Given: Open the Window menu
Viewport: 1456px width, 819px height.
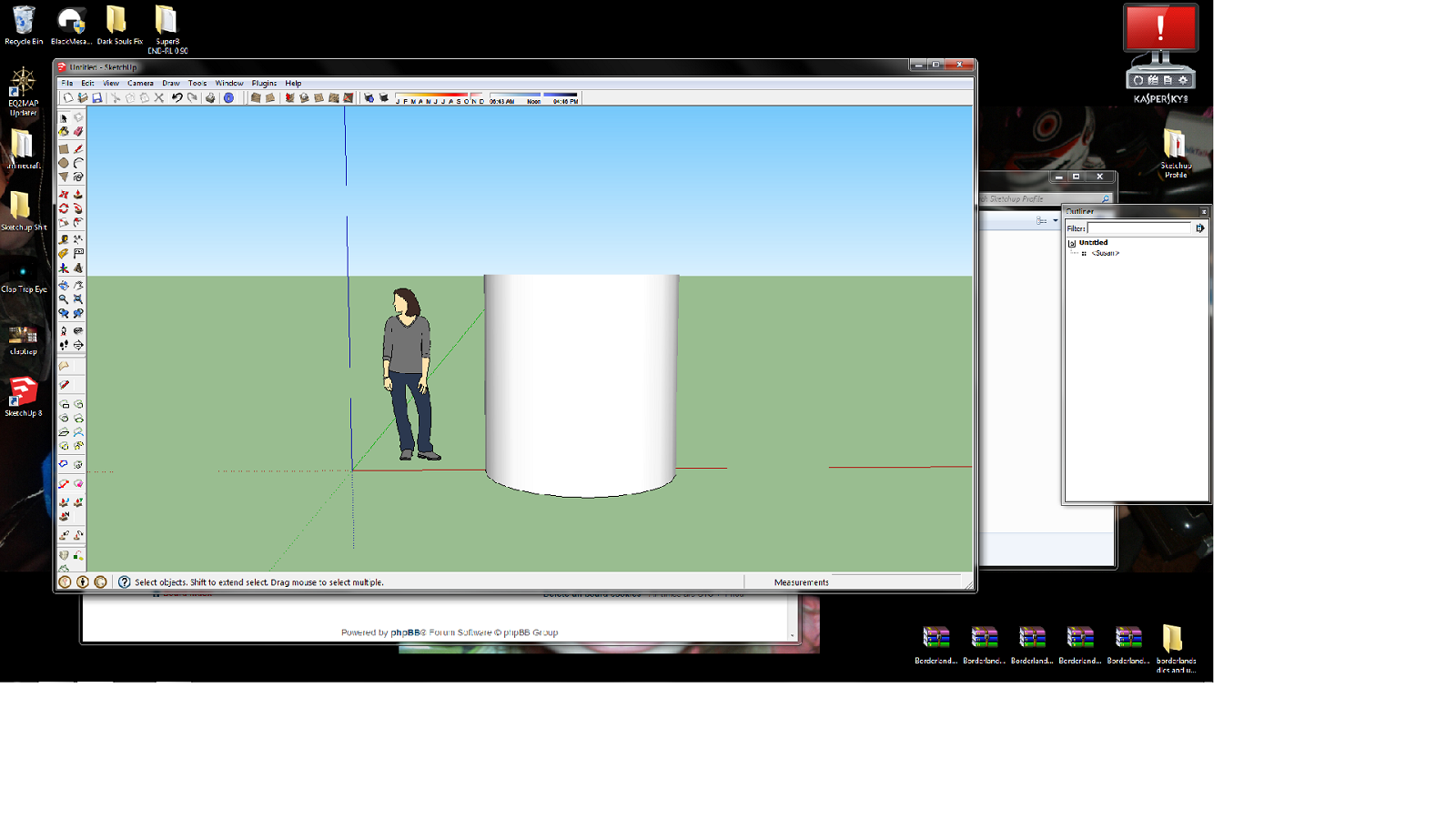Looking at the screenshot, I should pos(229,83).
